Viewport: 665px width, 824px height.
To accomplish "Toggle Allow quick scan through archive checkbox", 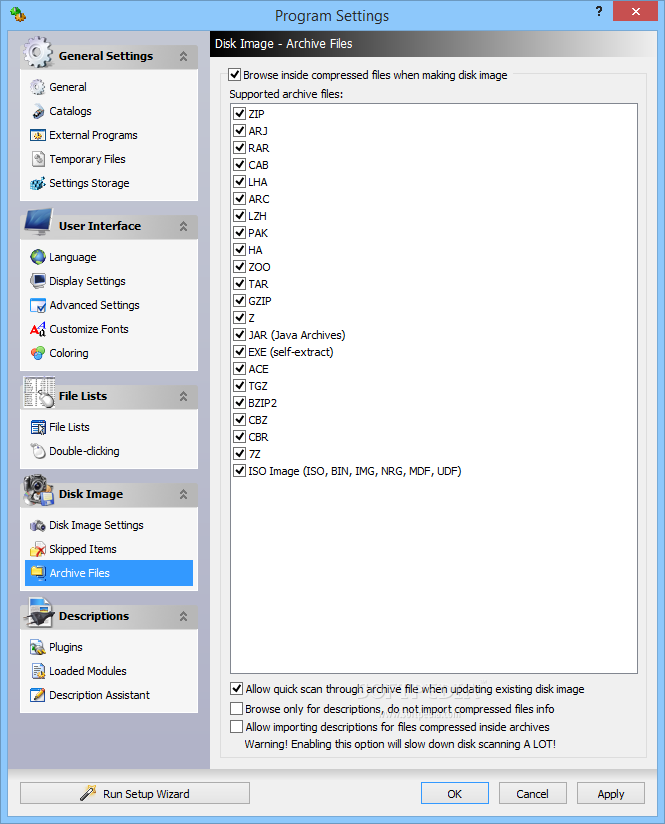I will (237, 688).
